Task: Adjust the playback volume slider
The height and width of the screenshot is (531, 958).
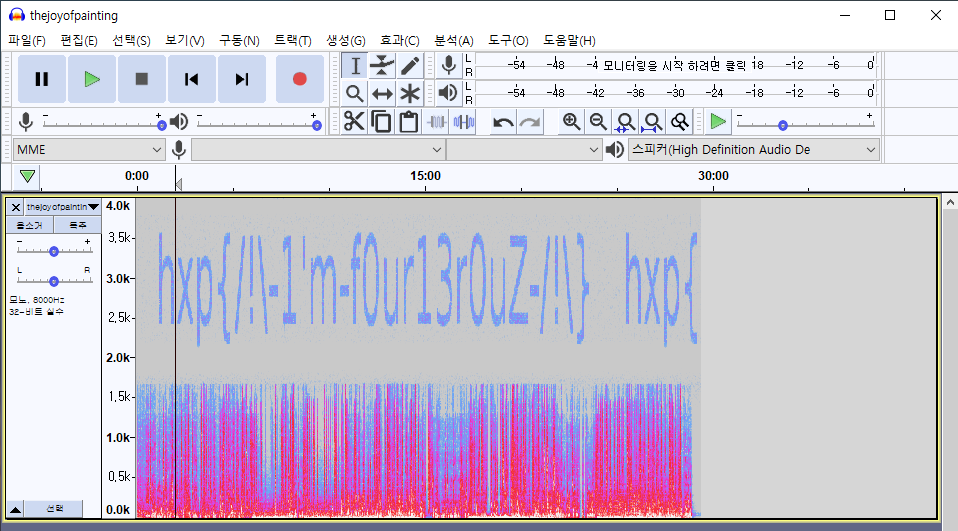Action: click(x=258, y=124)
